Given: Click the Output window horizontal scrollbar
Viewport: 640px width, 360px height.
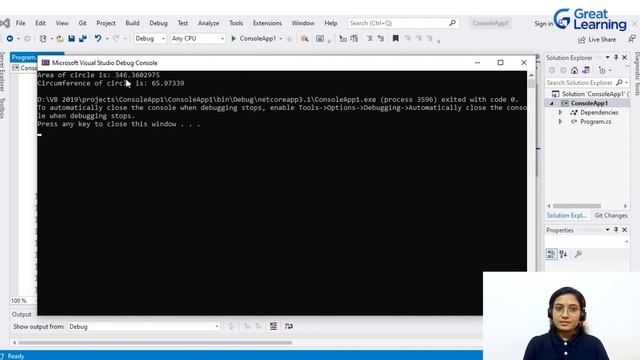Looking at the screenshot, I should (155, 343).
